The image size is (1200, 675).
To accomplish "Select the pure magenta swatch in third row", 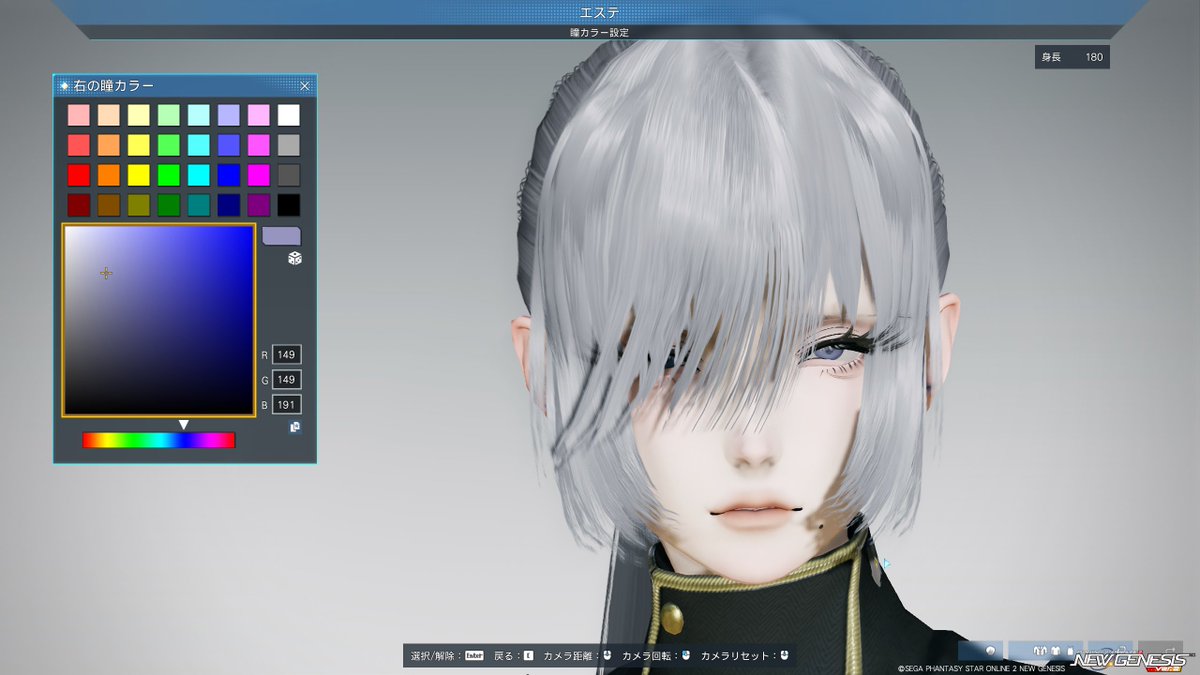I will tap(259, 175).
